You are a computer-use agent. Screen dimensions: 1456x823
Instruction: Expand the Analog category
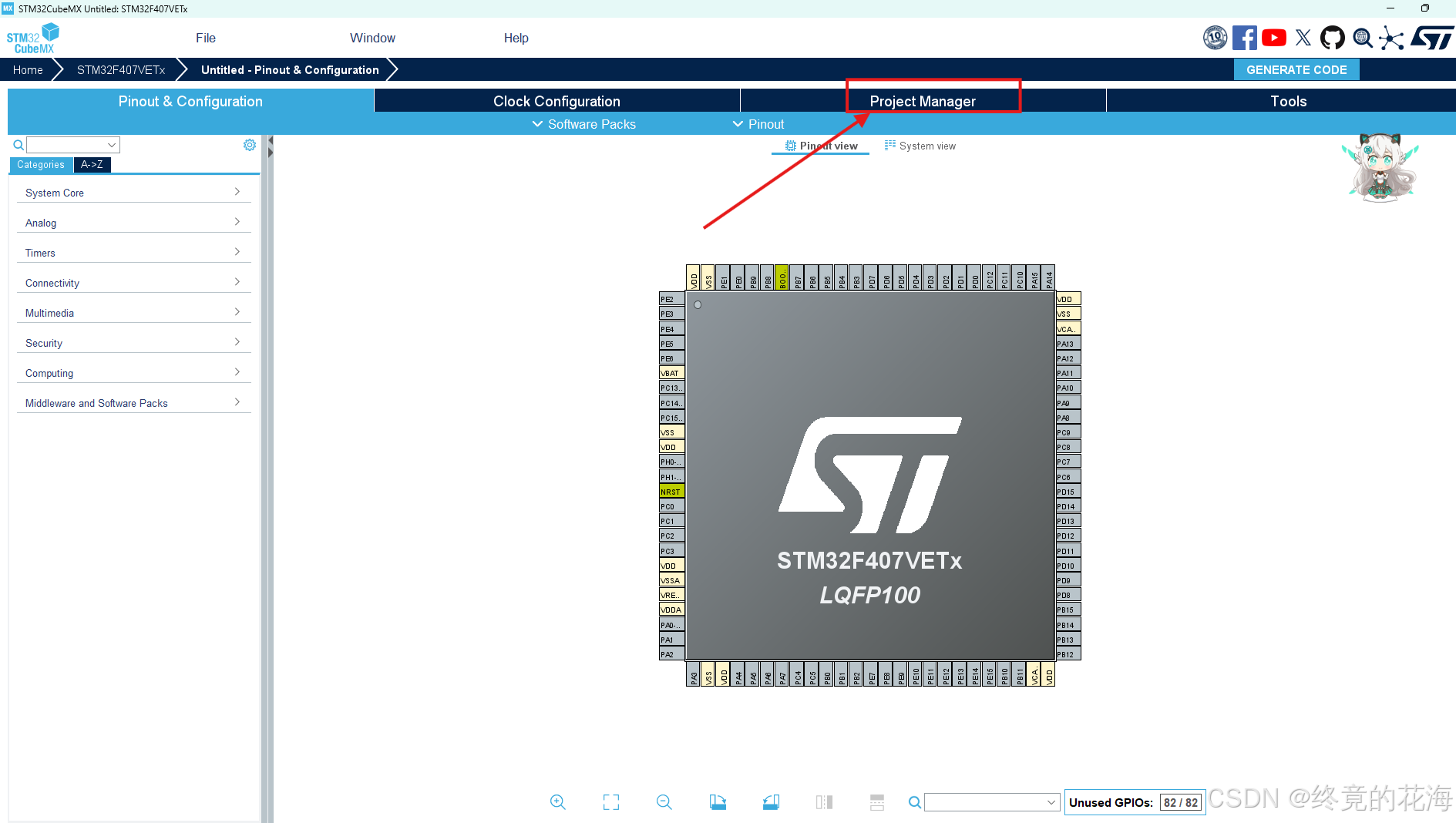point(133,223)
